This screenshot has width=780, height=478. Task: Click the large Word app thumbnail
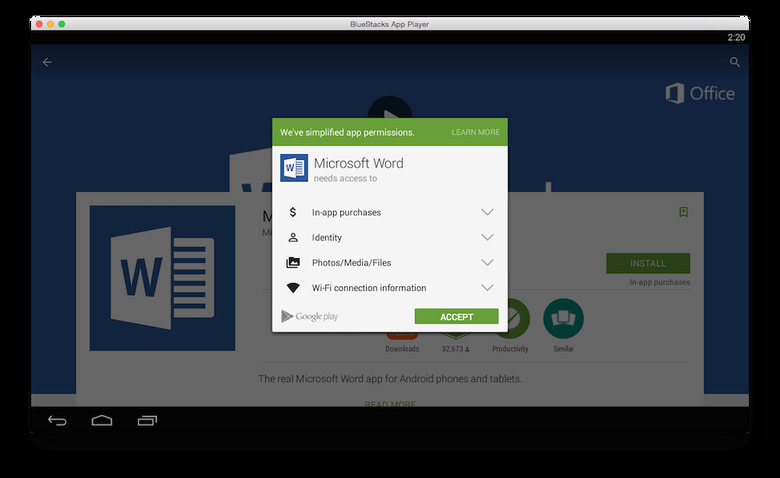[162, 278]
